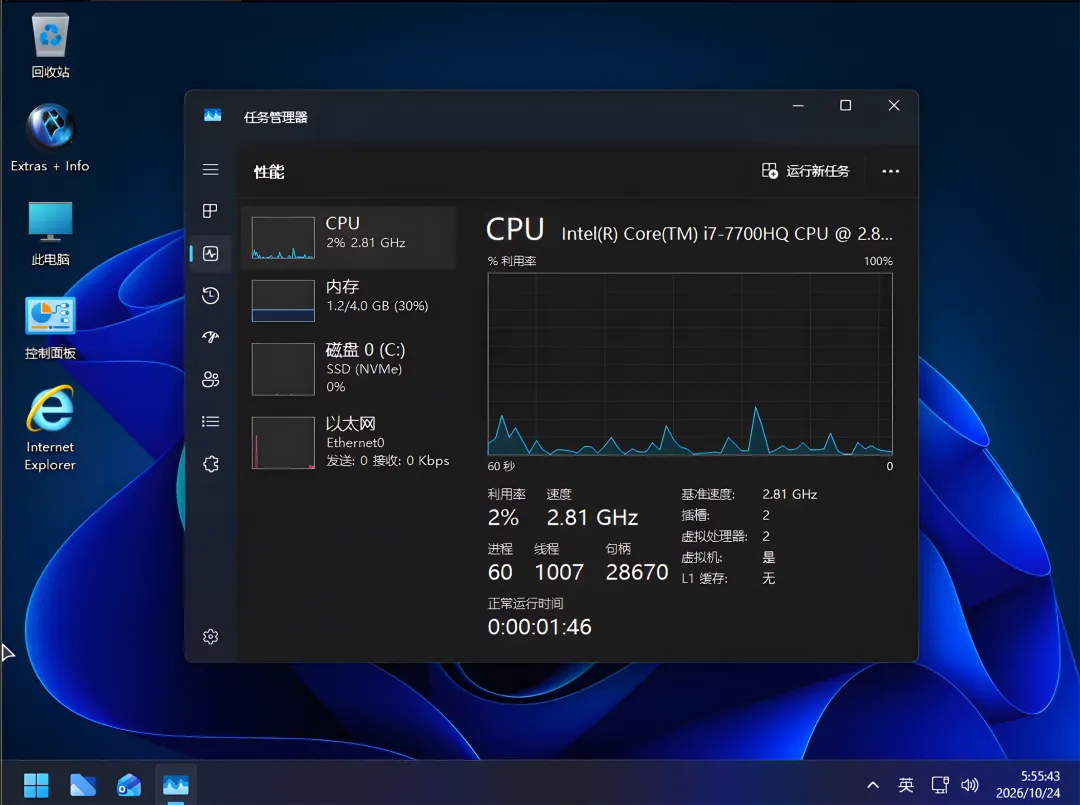Open Task Manager settings gear
The width and height of the screenshot is (1080, 805).
coord(211,636)
